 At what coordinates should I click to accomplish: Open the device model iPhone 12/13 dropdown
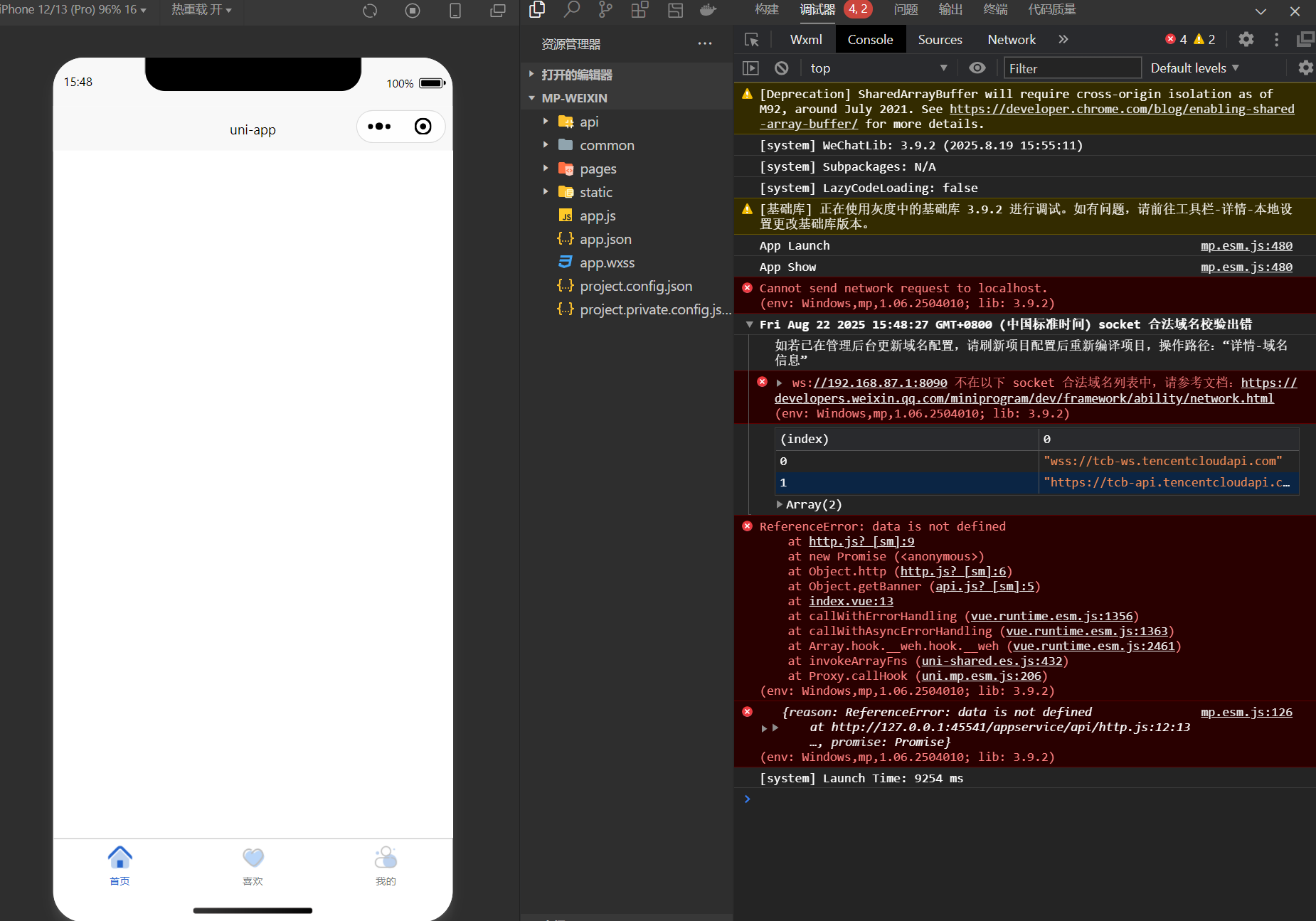pos(73,9)
